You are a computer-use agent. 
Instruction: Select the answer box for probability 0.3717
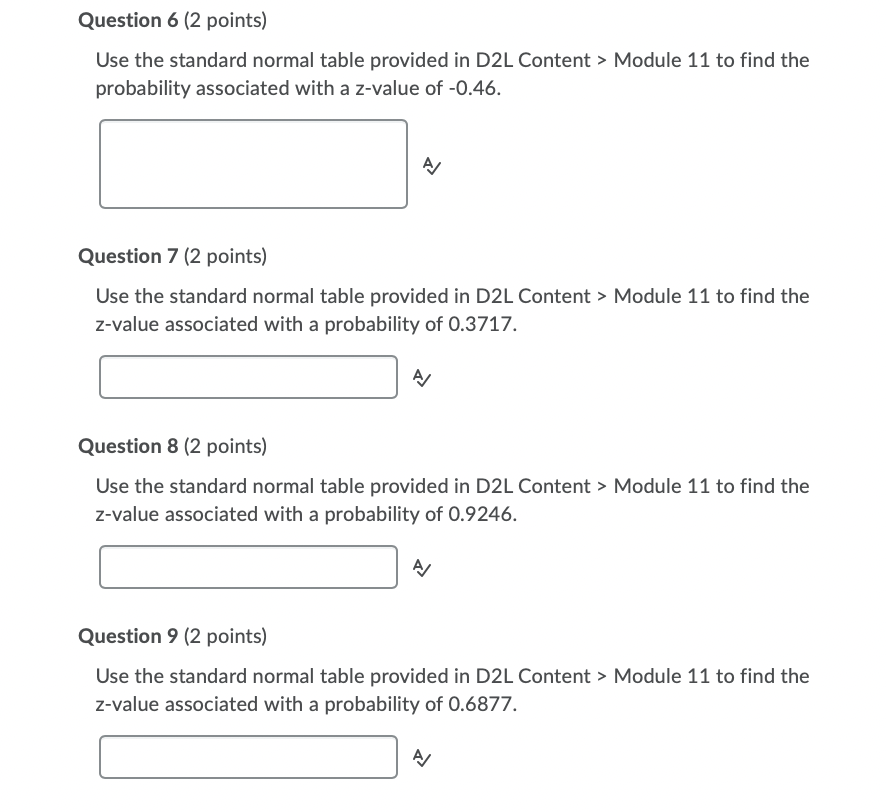247,377
